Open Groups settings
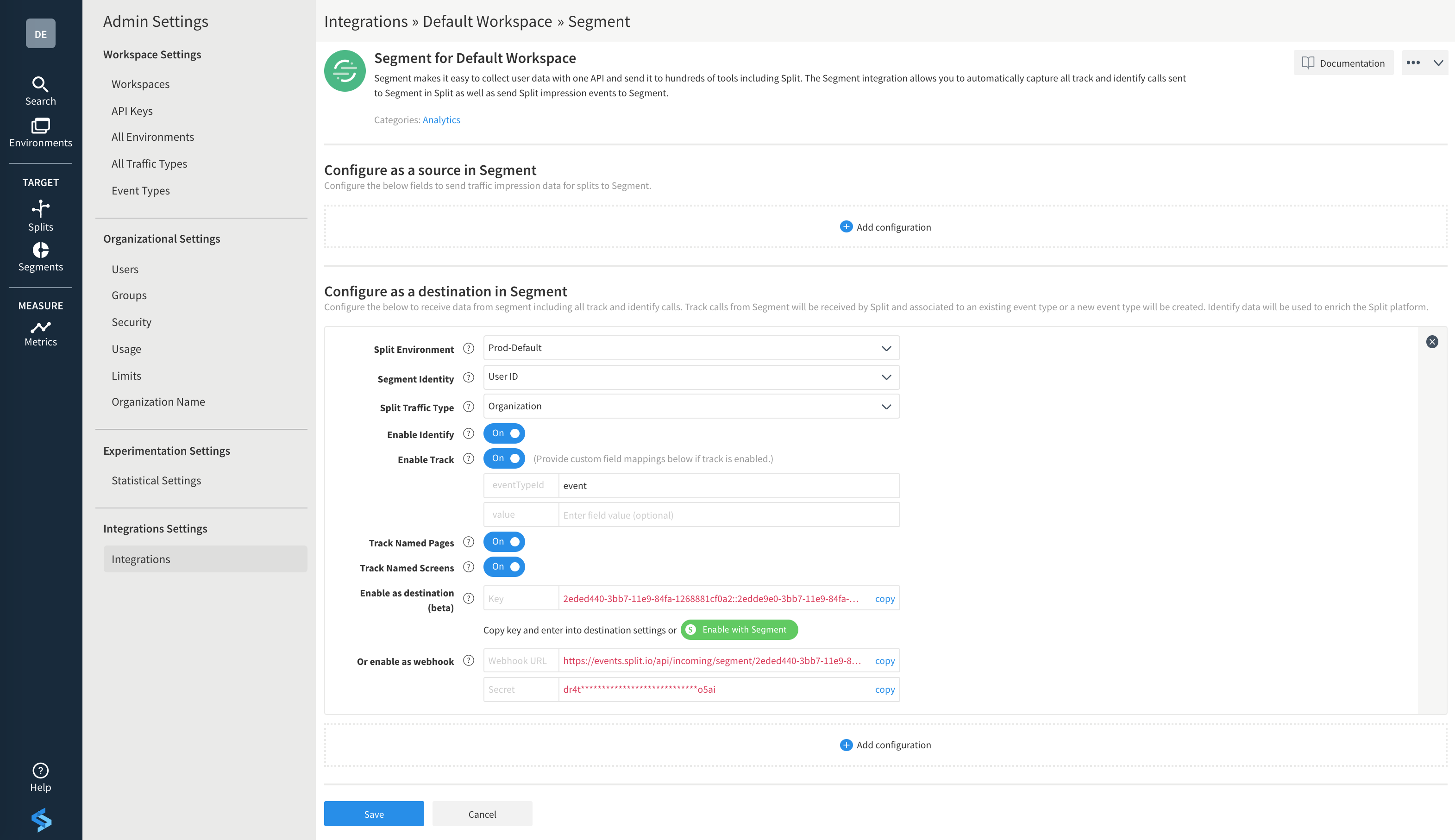 point(129,295)
